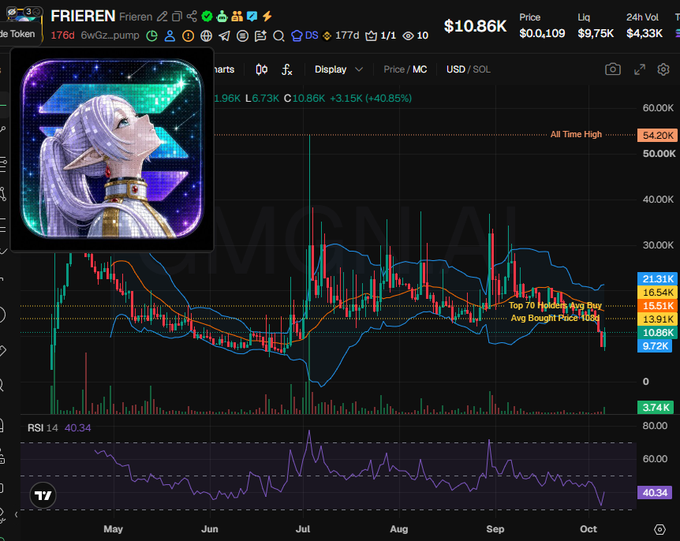
Task: Click the orange warning exclamation icon
Action: tap(188, 36)
